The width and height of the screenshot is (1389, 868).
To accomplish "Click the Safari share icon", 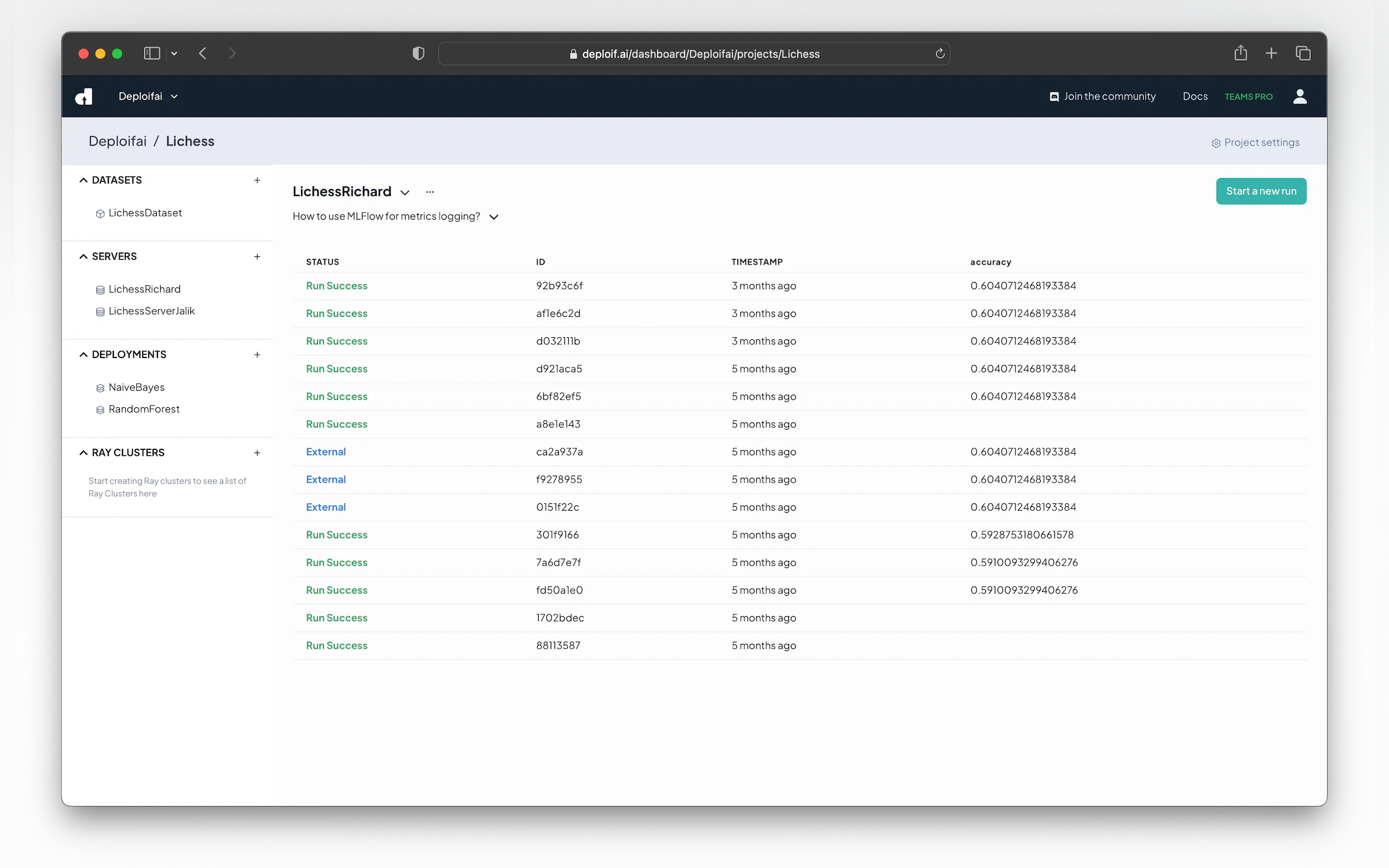I will point(1240,54).
